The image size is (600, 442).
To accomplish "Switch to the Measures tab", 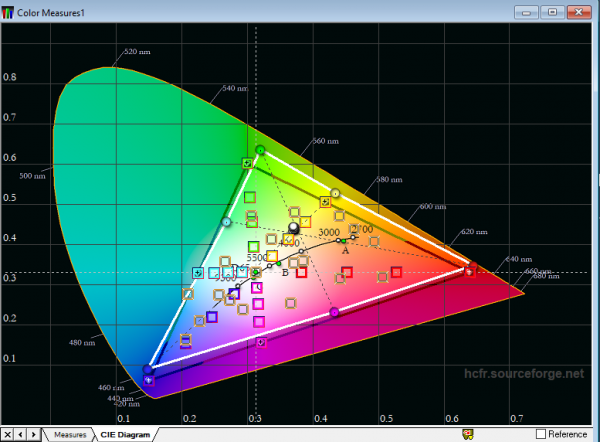I will pos(70,434).
